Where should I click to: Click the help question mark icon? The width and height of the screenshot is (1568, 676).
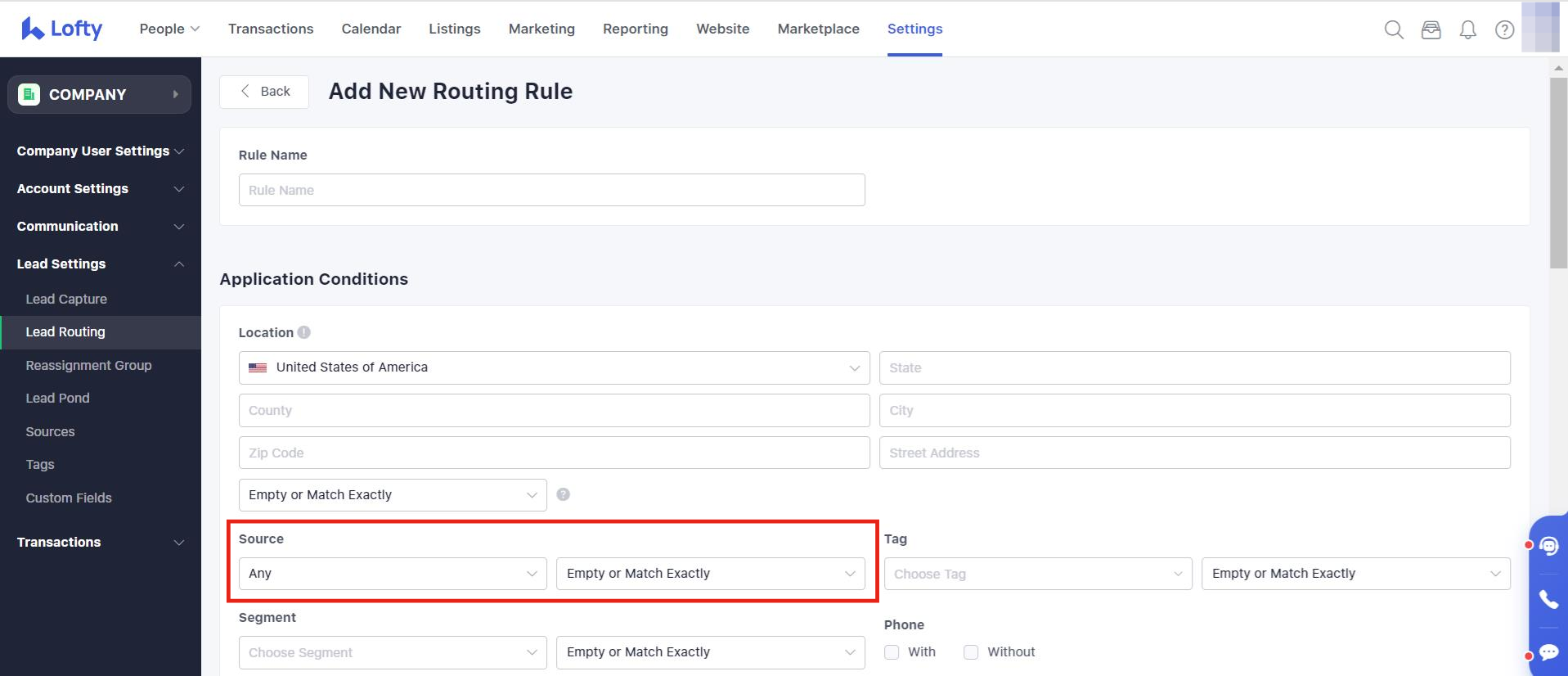tap(1504, 30)
